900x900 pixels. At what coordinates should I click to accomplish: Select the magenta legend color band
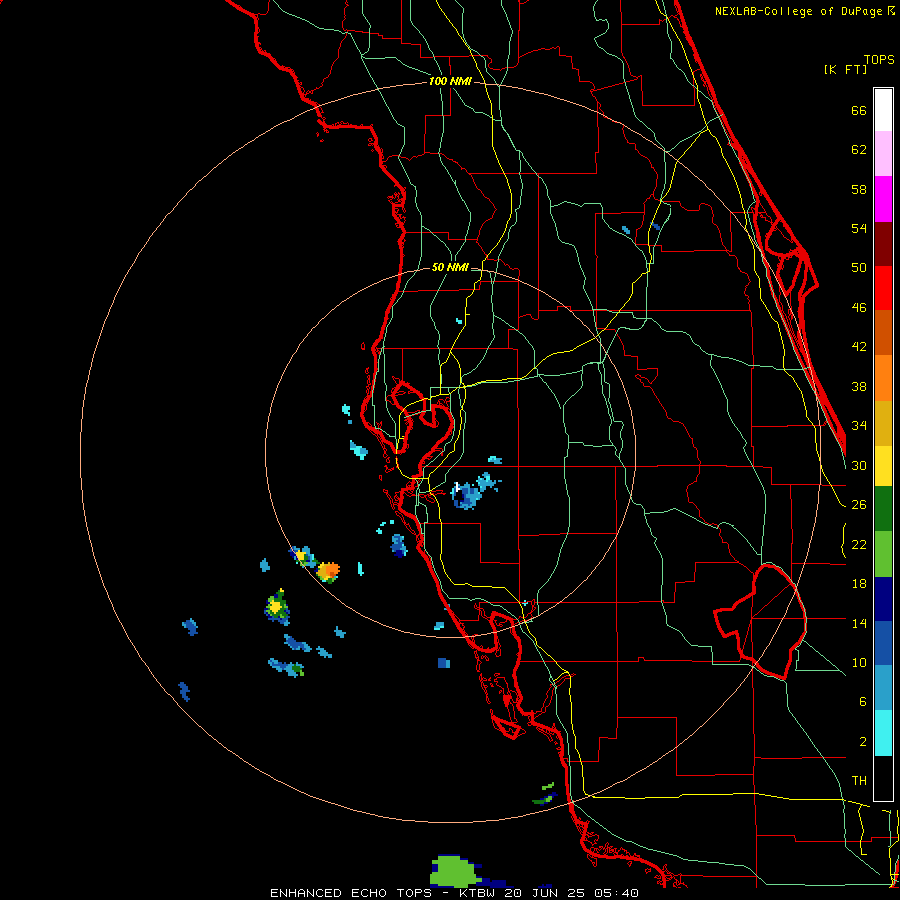883,199
